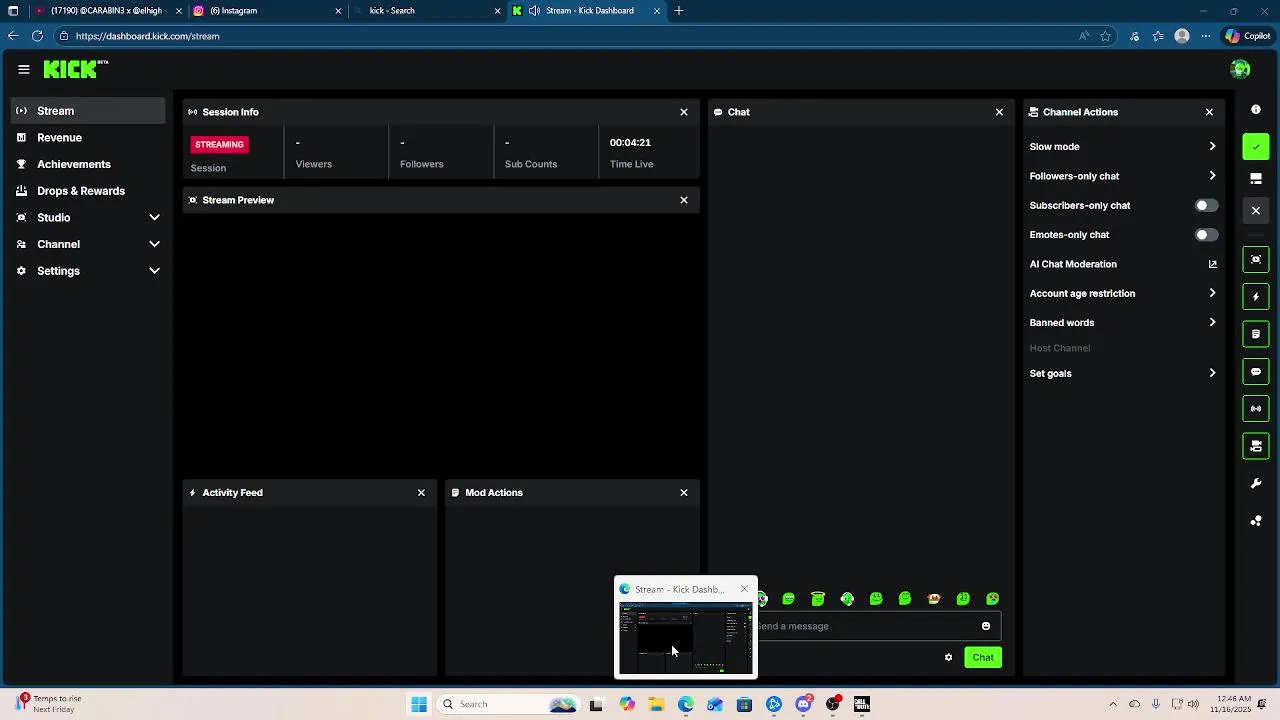Image resolution: width=1280 pixels, height=720 pixels.
Task: Open AI Chat Moderation external link icon
Action: pyautogui.click(x=1212, y=264)
